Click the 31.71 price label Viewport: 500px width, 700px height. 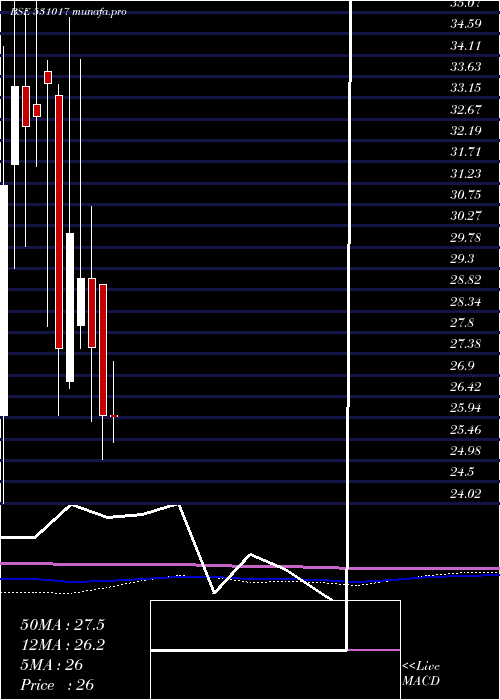pos(466,152)
